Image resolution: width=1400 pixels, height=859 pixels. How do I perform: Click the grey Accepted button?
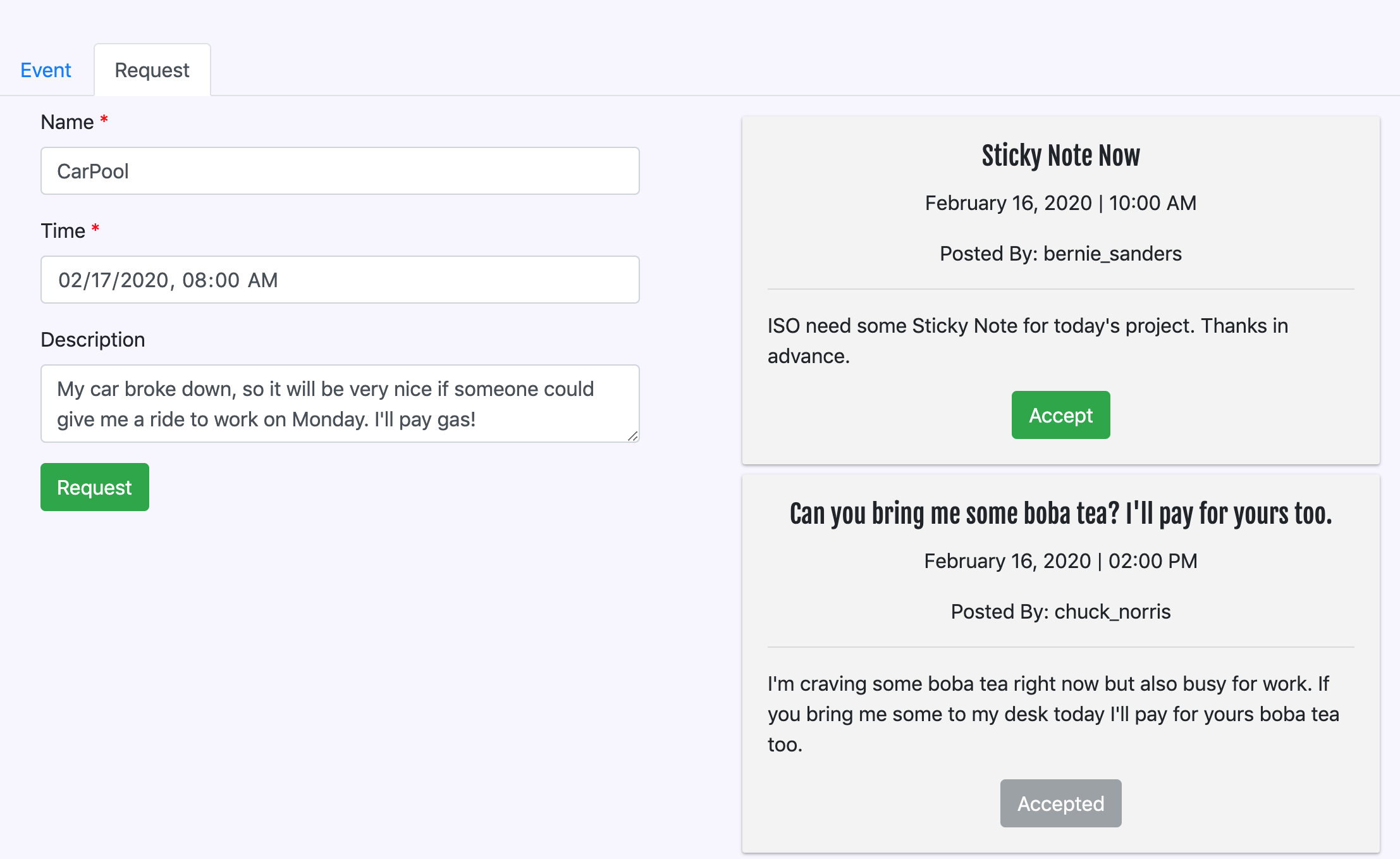1060,803
